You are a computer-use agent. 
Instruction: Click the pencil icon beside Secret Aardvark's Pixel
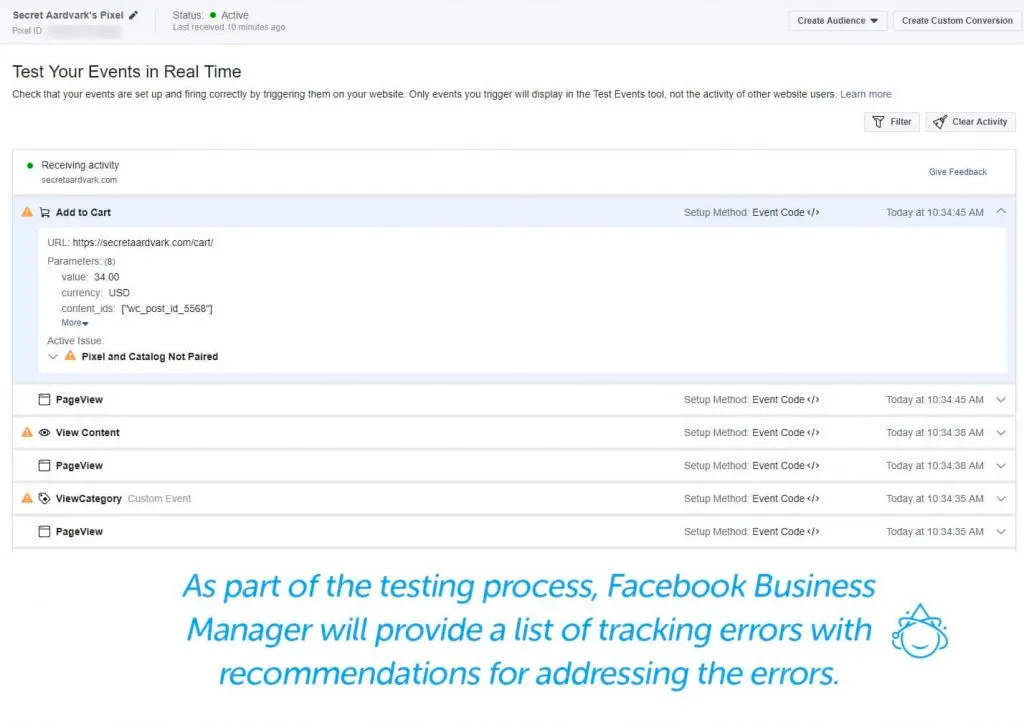[131, 14]
